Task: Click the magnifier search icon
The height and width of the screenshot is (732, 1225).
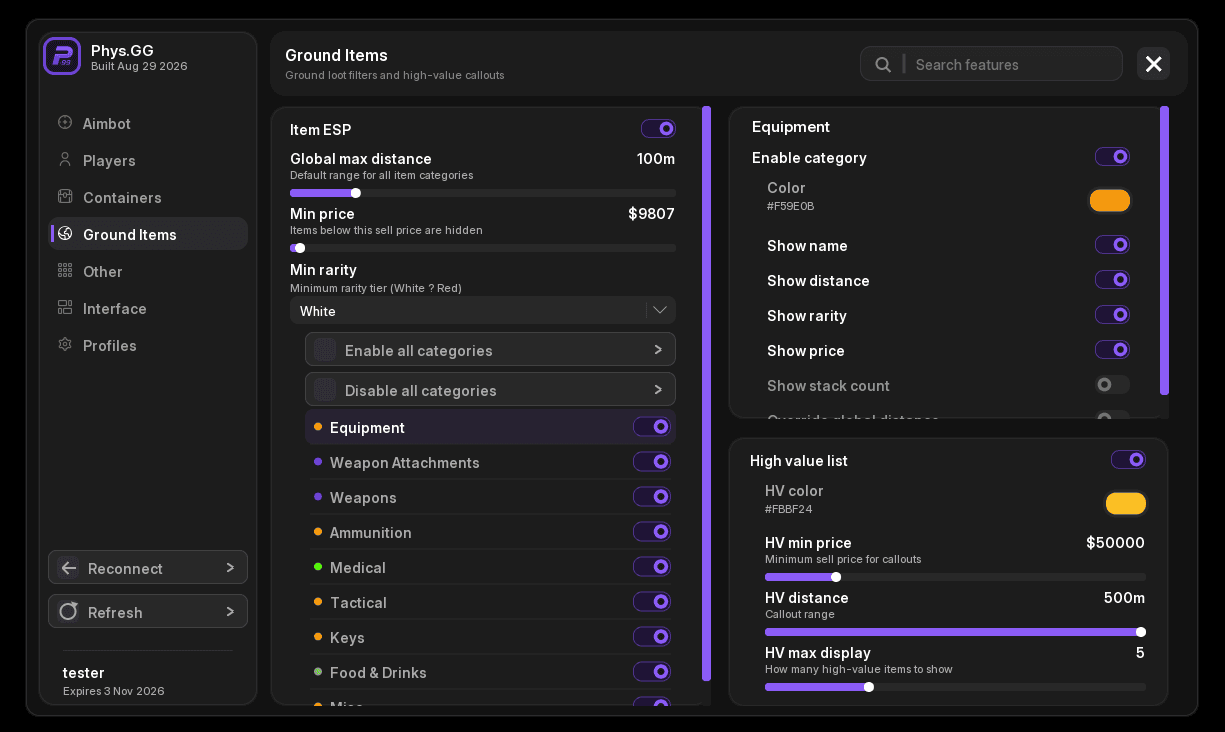Action: tap(883, 64)
